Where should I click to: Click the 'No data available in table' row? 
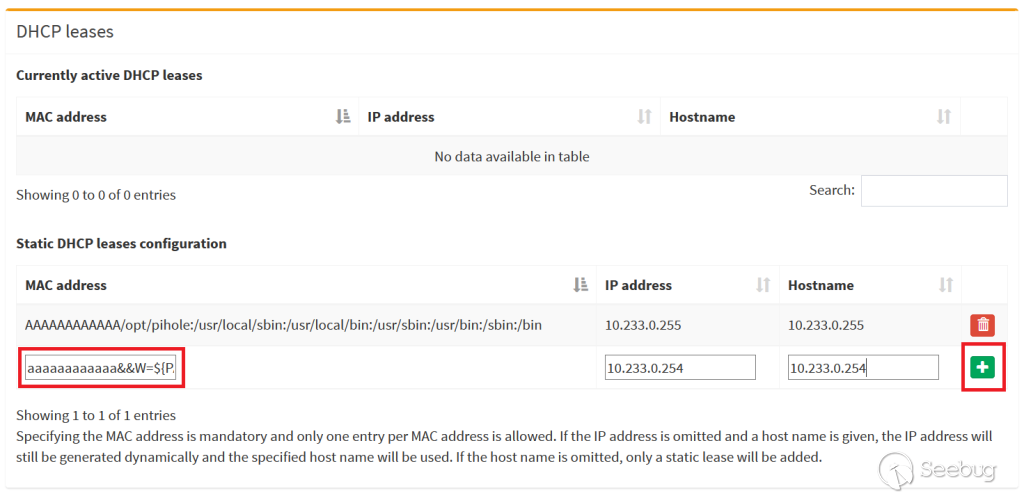click(512, 157)
